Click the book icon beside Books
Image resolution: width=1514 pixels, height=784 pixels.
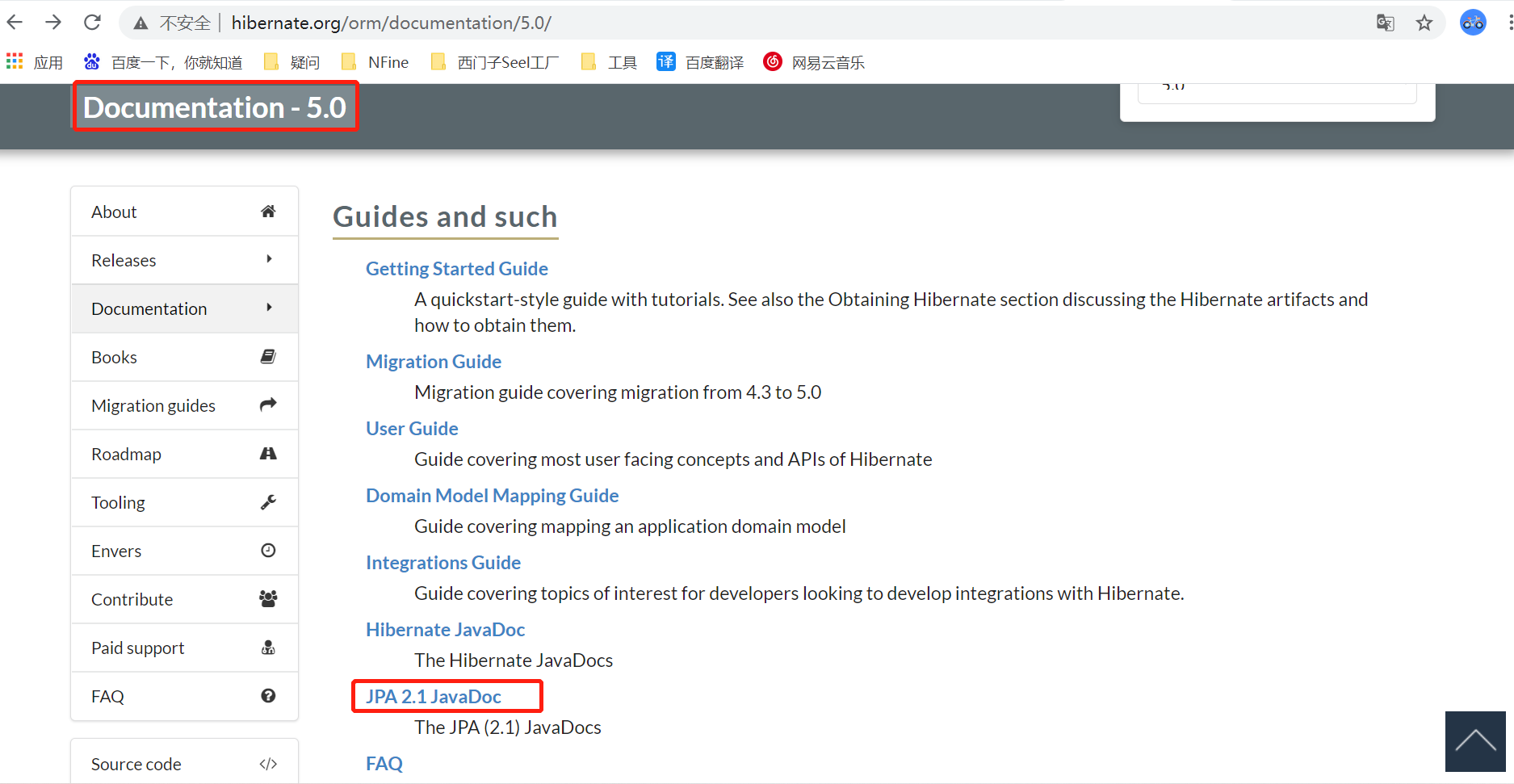click(x=268, y=357)
